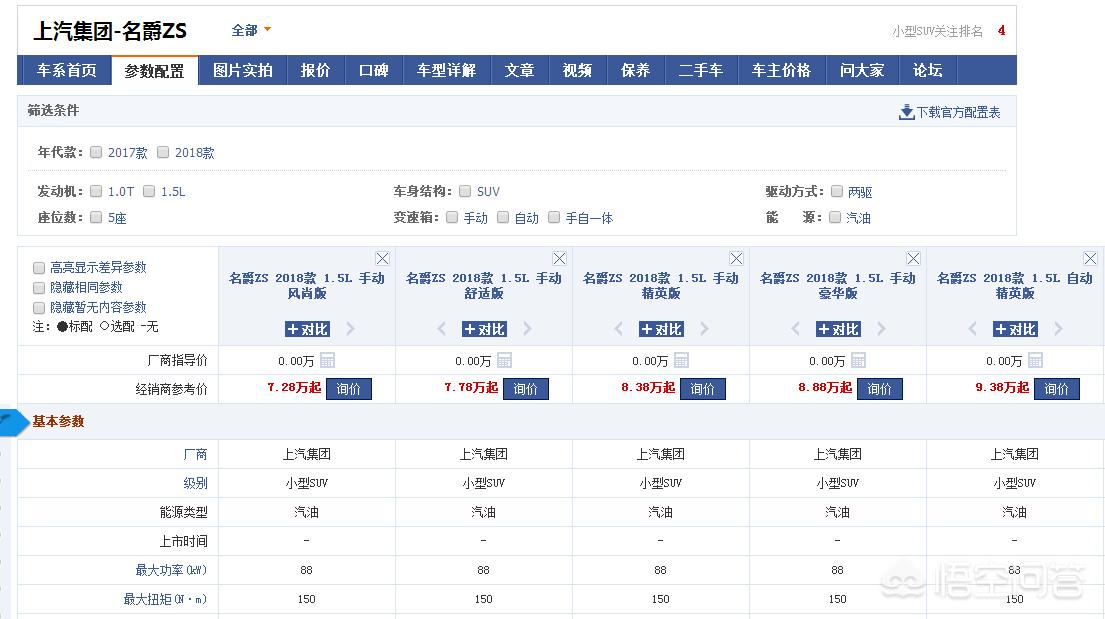Add 自动 精英版 to comparison with +对比
Screen dimensions: 1105x619
1015,329
